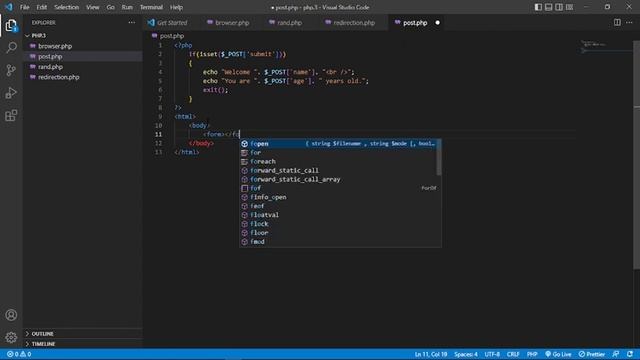640x360 pixels.
Task: Open the Help menu
Action: point(176,7)
